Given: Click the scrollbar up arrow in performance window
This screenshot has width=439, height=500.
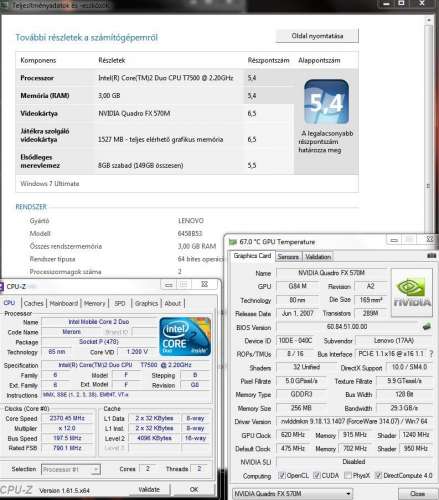Looking at the screenshot, I should (429, 20).
